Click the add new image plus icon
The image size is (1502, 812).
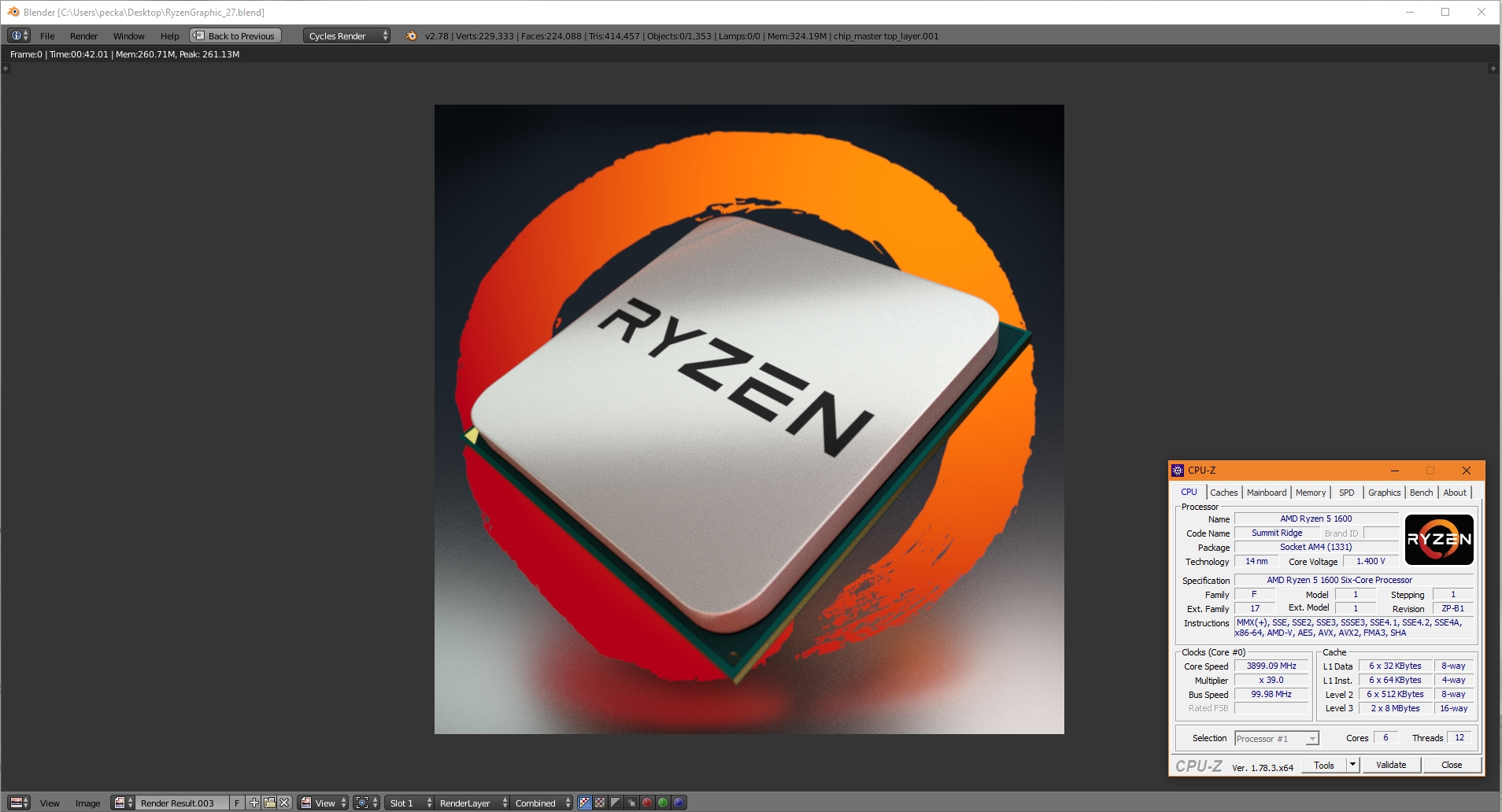coord(254,803)
